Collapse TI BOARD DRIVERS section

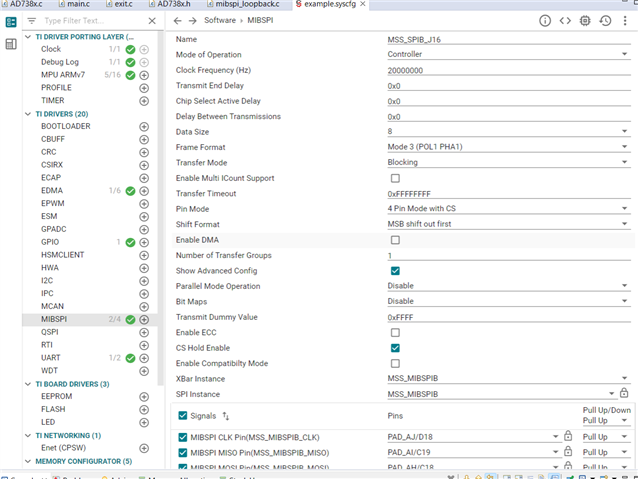coord(28,384)
